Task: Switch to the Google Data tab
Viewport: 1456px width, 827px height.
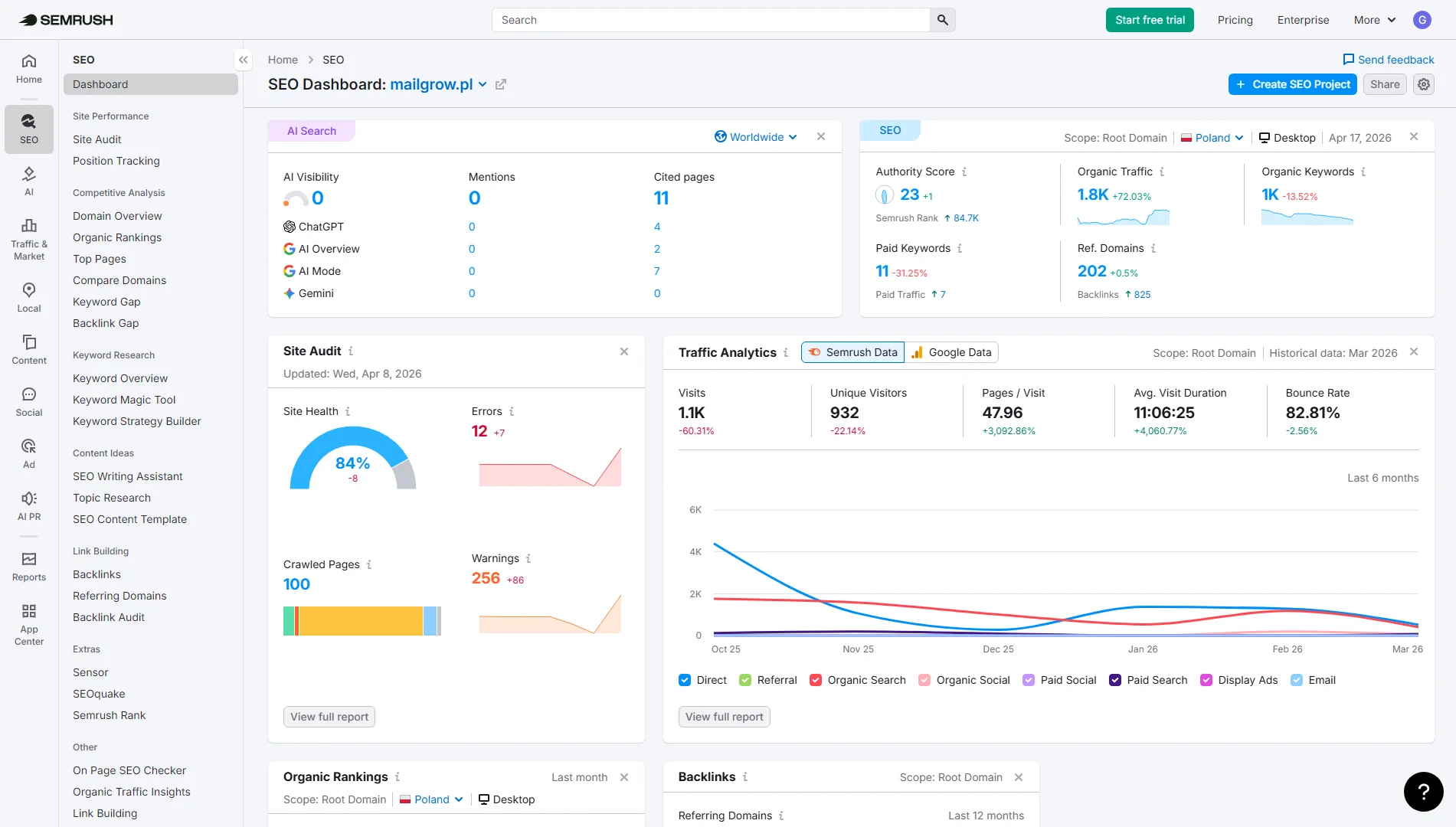Action: tap(951, 352)
